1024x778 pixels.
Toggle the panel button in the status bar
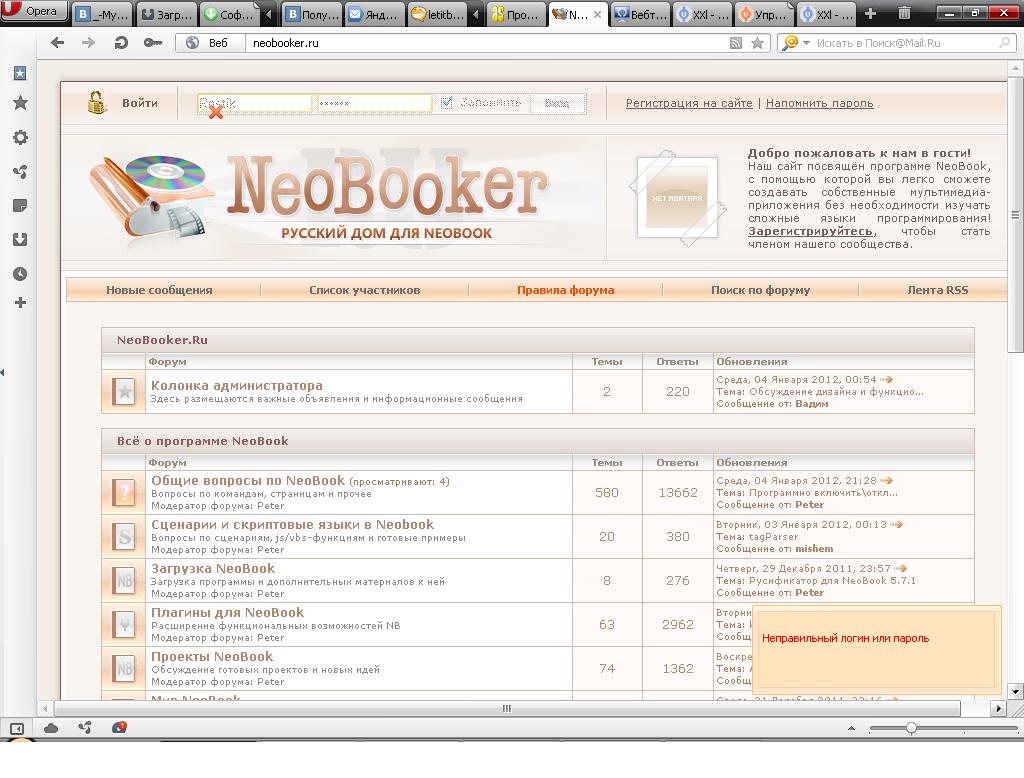click(17, 728)
